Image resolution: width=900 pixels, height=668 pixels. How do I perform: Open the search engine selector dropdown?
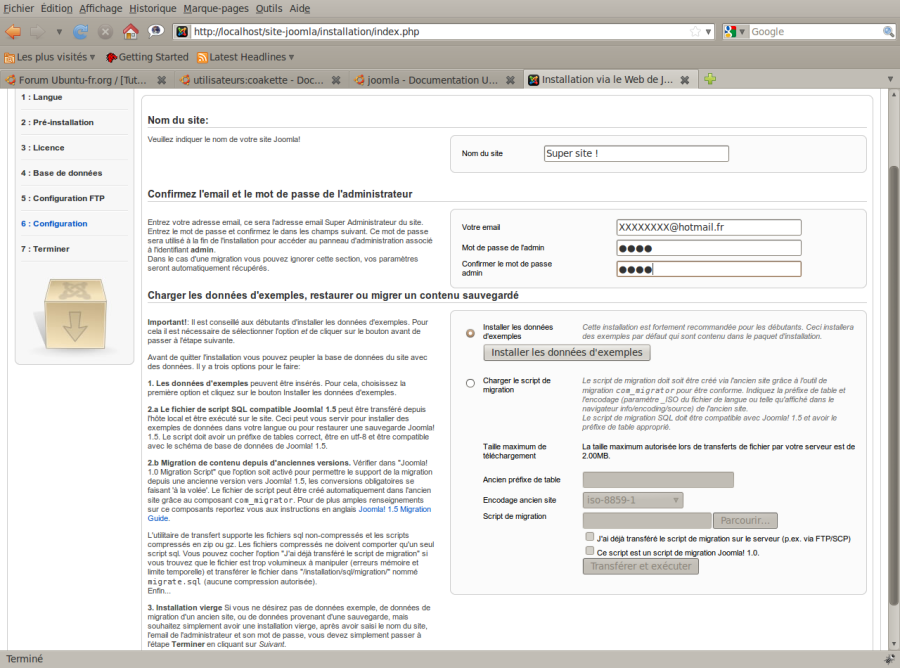point(735,32)
